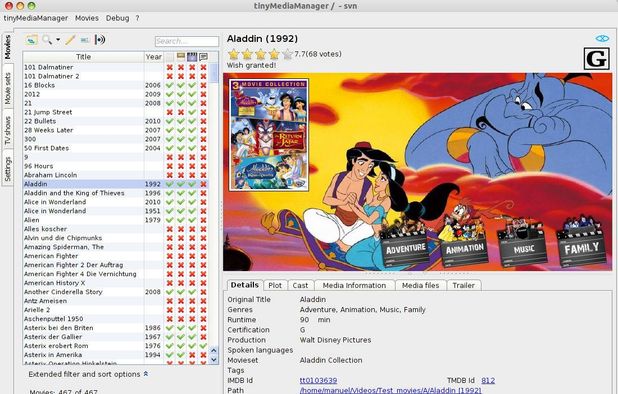Select 22 Bullets in the movie list
618x394 pixels.
[116, 121]
